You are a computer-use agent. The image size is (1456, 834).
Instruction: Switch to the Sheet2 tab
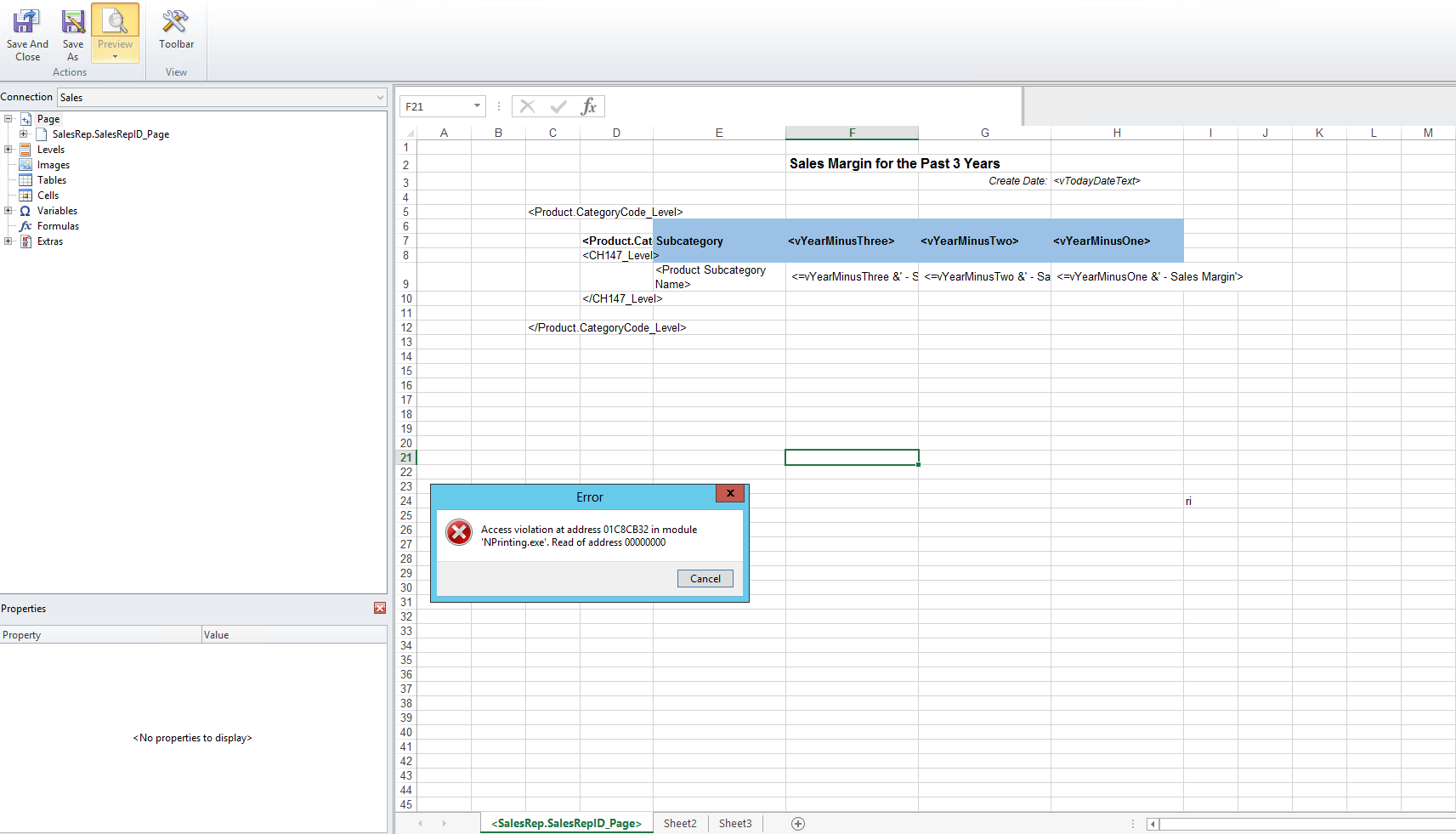click(x=680, y=823)
